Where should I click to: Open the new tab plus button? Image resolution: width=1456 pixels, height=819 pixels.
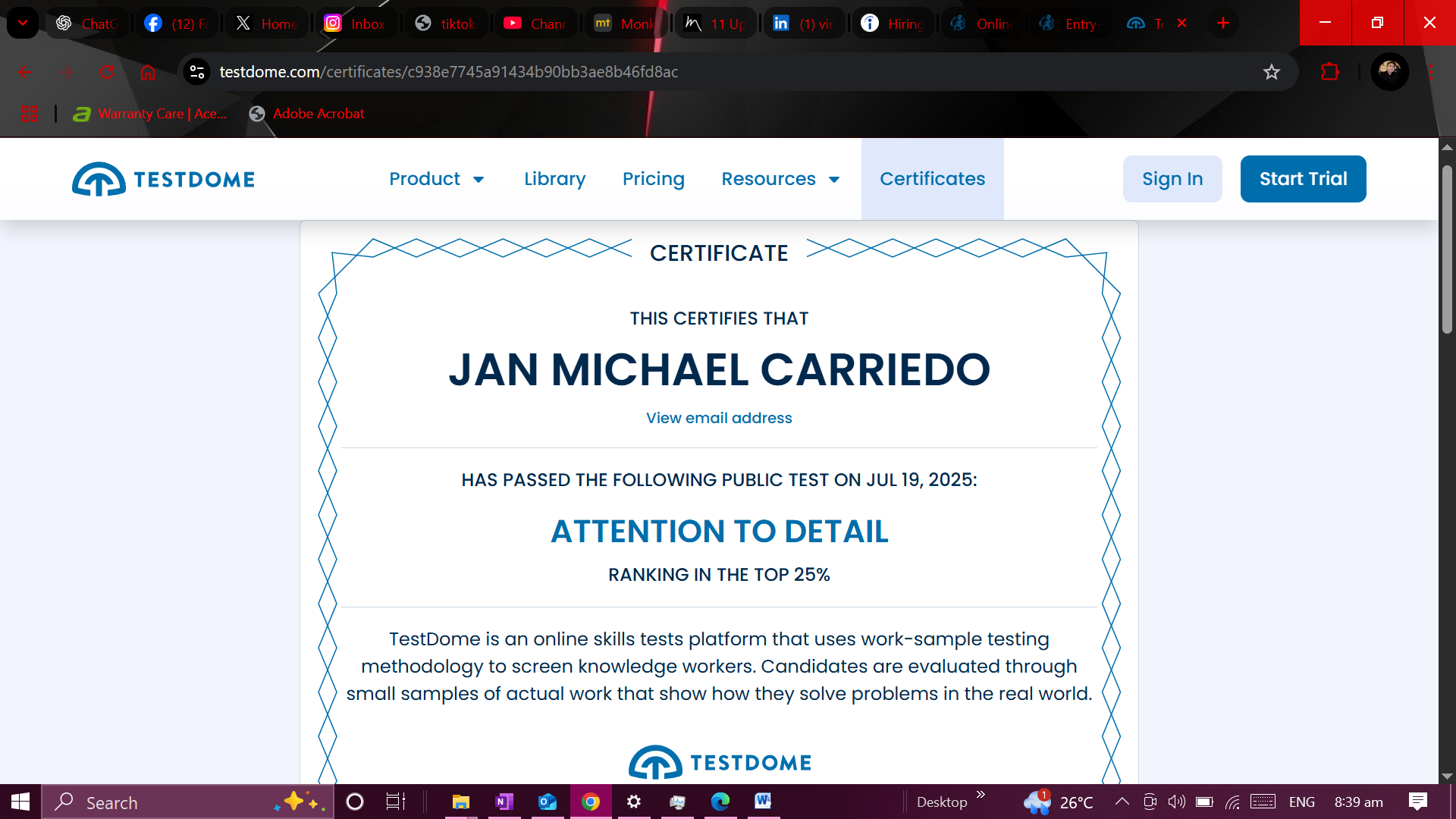pyautogui.click(x=1222, y=24)
